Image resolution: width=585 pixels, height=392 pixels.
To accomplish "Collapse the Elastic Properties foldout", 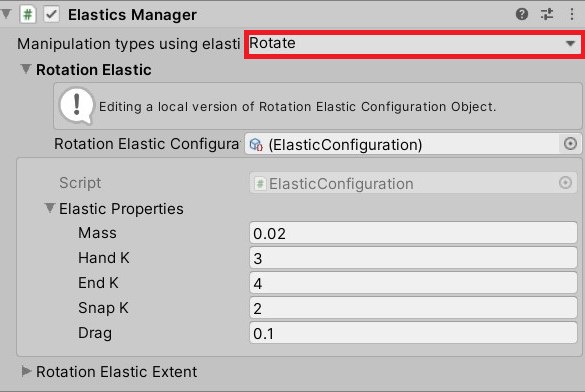I will pos(49,208).
